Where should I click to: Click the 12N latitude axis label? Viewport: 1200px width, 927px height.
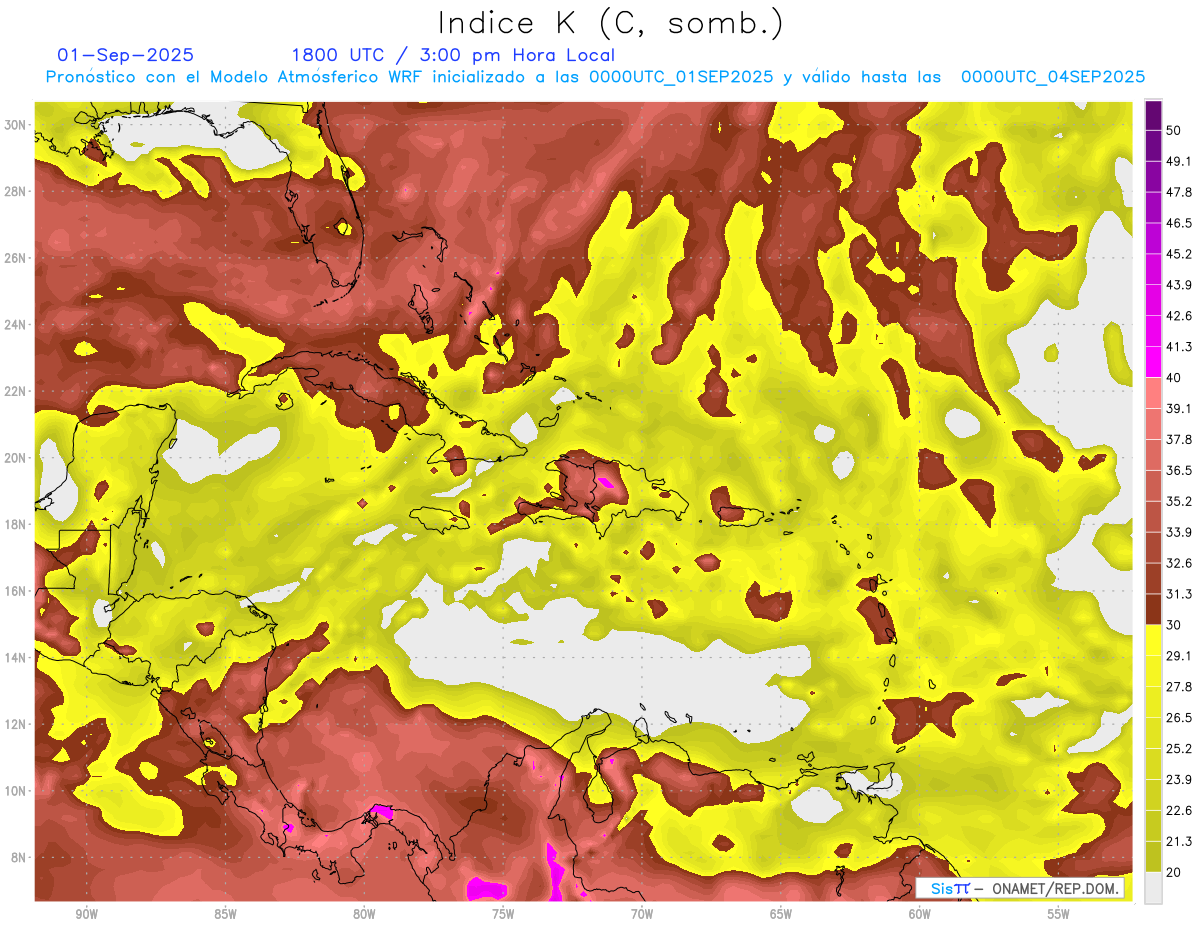tap(15, 724)
